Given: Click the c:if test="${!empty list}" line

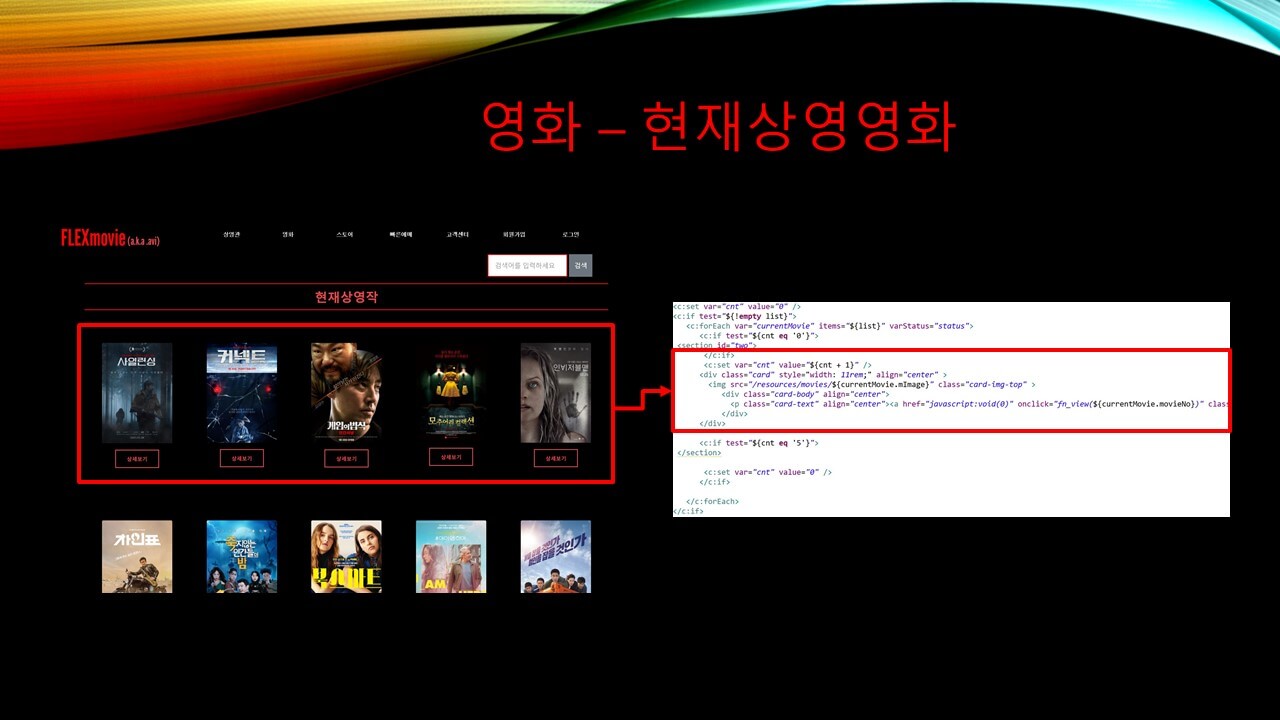Looking at the screenshot, I should [735, 316].
